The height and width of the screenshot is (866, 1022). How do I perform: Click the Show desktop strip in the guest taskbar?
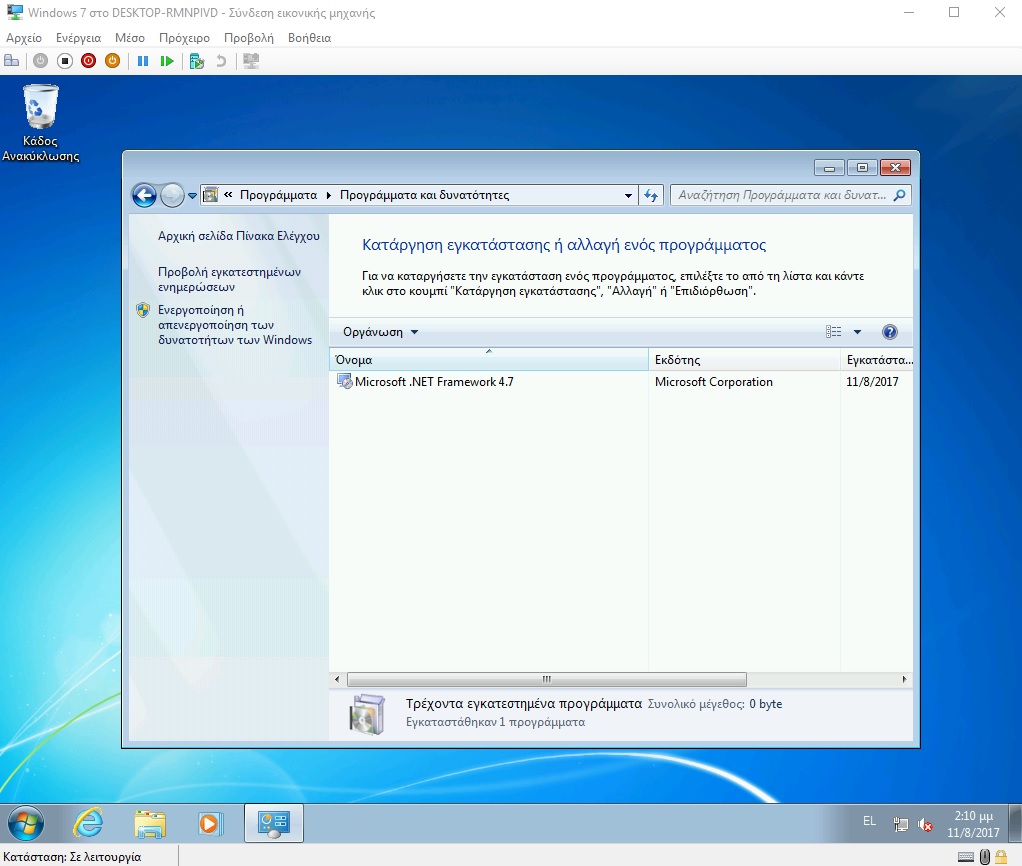1015,823
